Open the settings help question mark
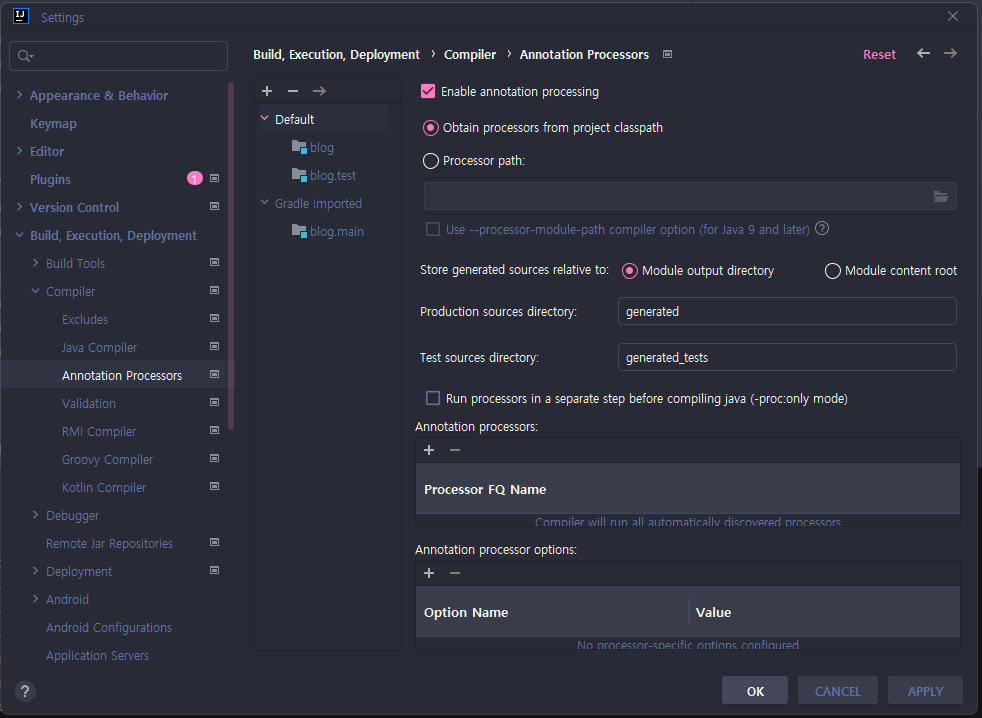This screenshot has width=982, height=718. tap(24, 692)
